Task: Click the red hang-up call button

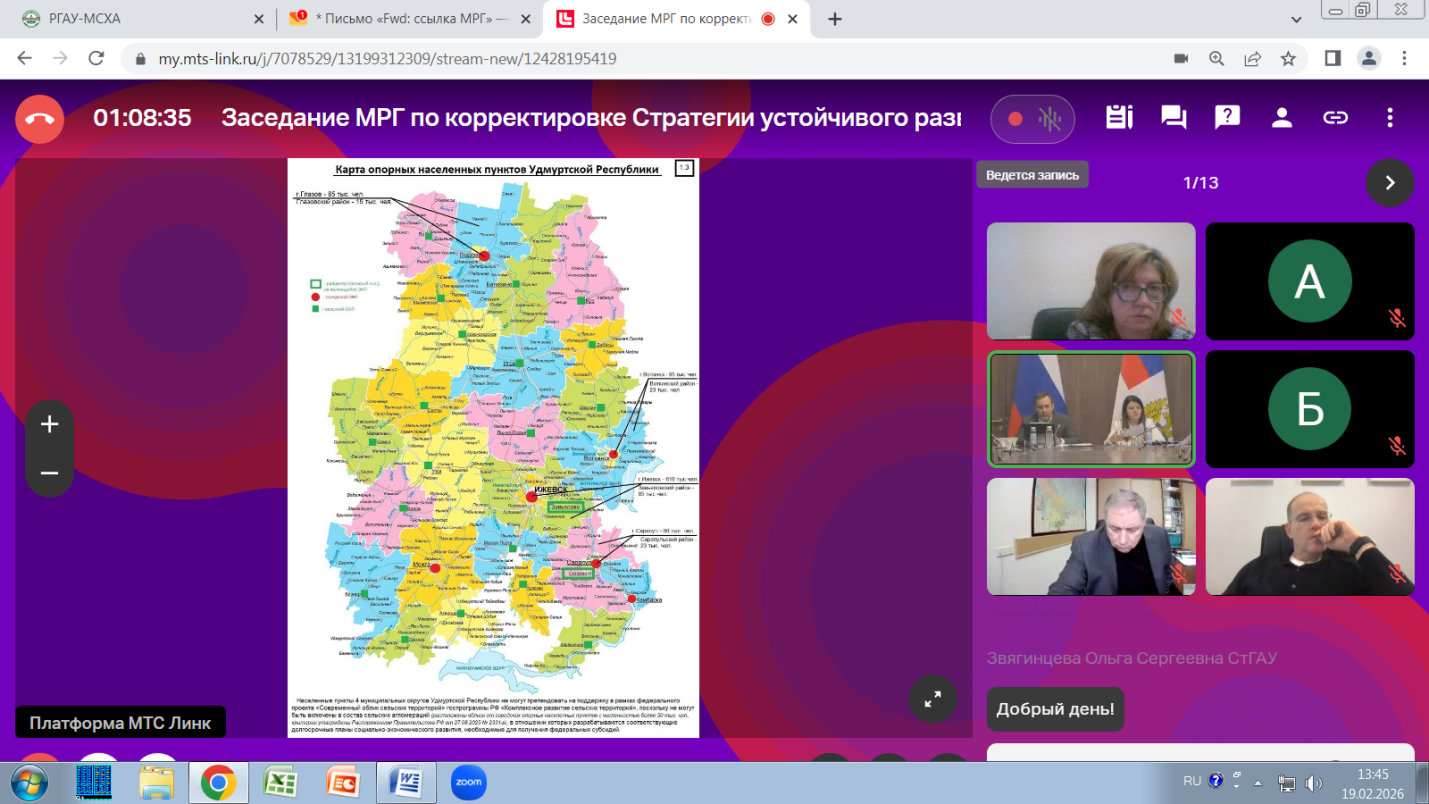Action: pos(40,119)
